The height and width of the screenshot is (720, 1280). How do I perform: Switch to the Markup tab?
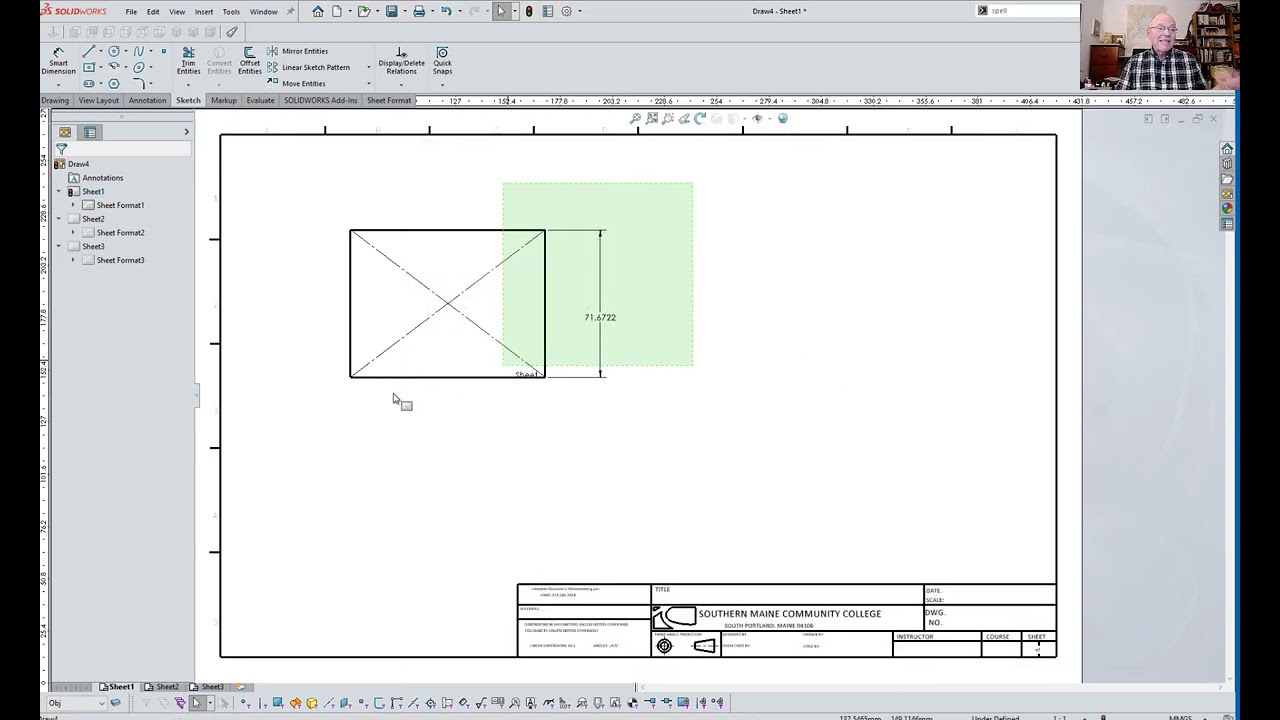click(224, 100)
